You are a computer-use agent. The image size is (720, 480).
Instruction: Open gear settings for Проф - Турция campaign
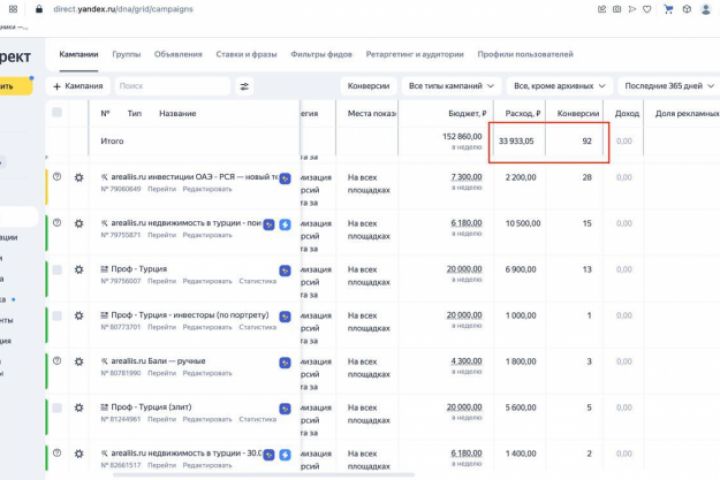click(79, 269)
